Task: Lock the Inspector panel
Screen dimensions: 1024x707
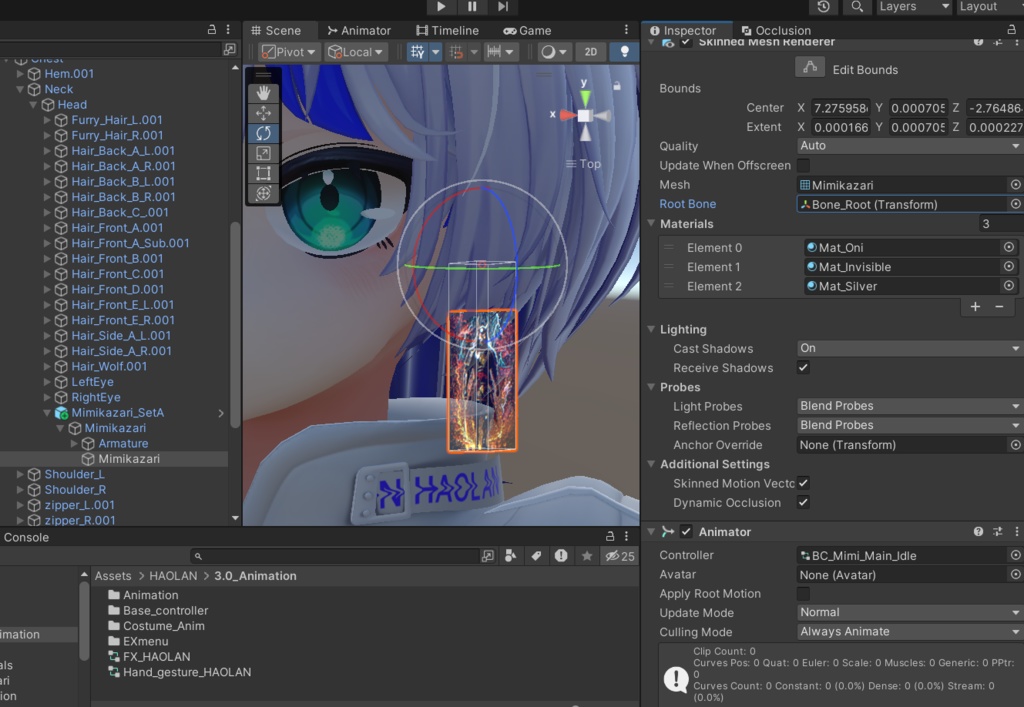Action: click(x=1011, y=29)
